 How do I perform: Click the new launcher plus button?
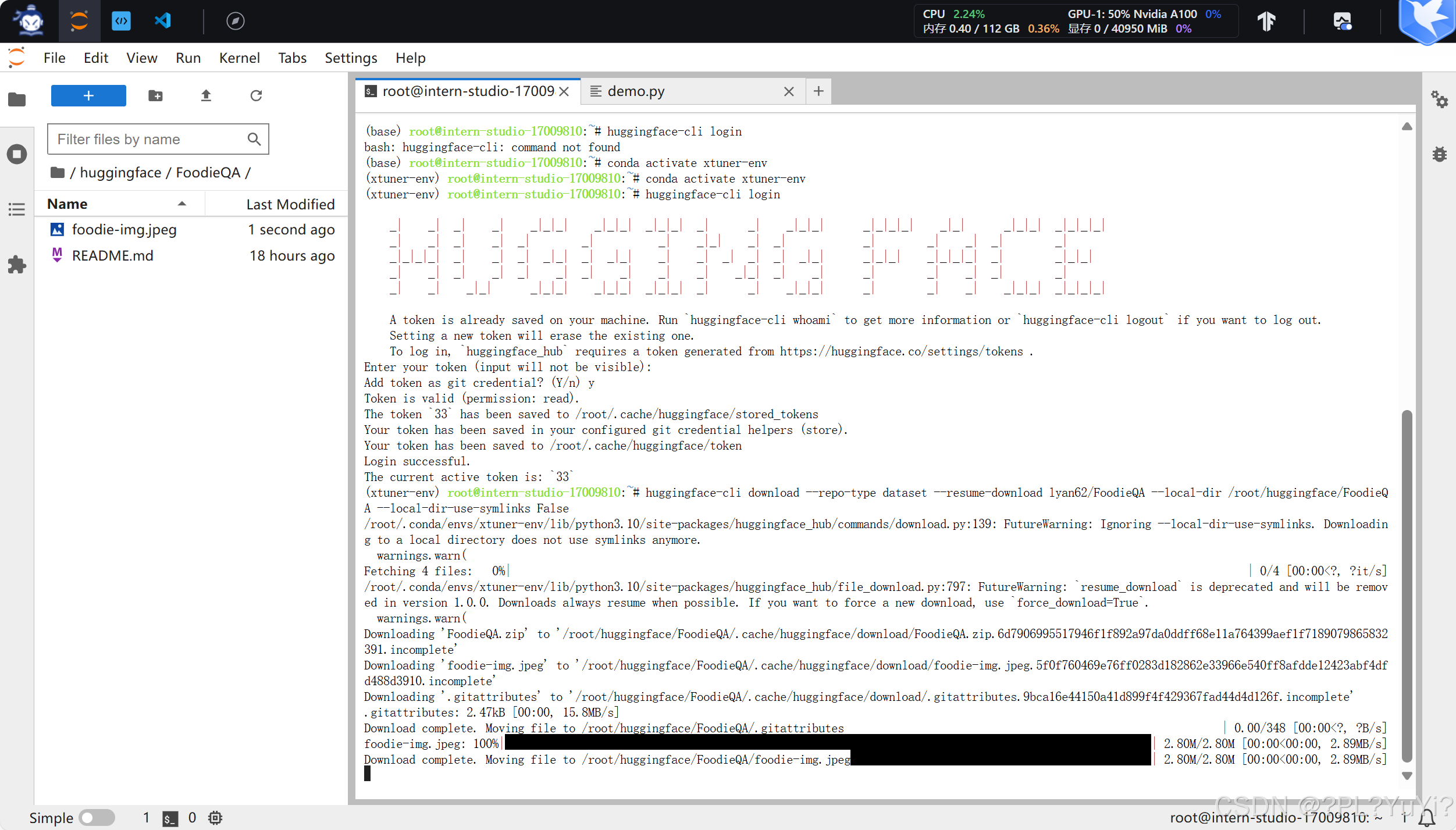click(x=88, y=95)
